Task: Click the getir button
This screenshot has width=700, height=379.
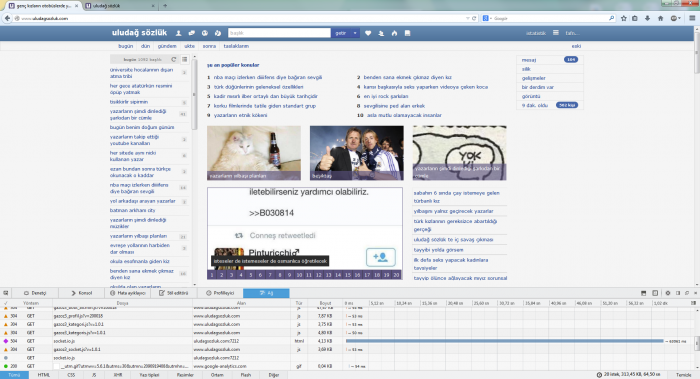Action: [x=341, y=33]
